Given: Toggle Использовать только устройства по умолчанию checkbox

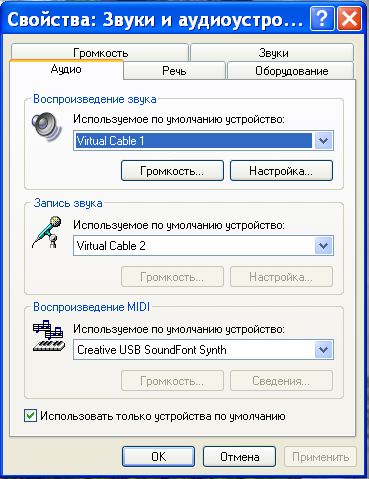Looking at the screenshot, I should [x=30, y=416].
